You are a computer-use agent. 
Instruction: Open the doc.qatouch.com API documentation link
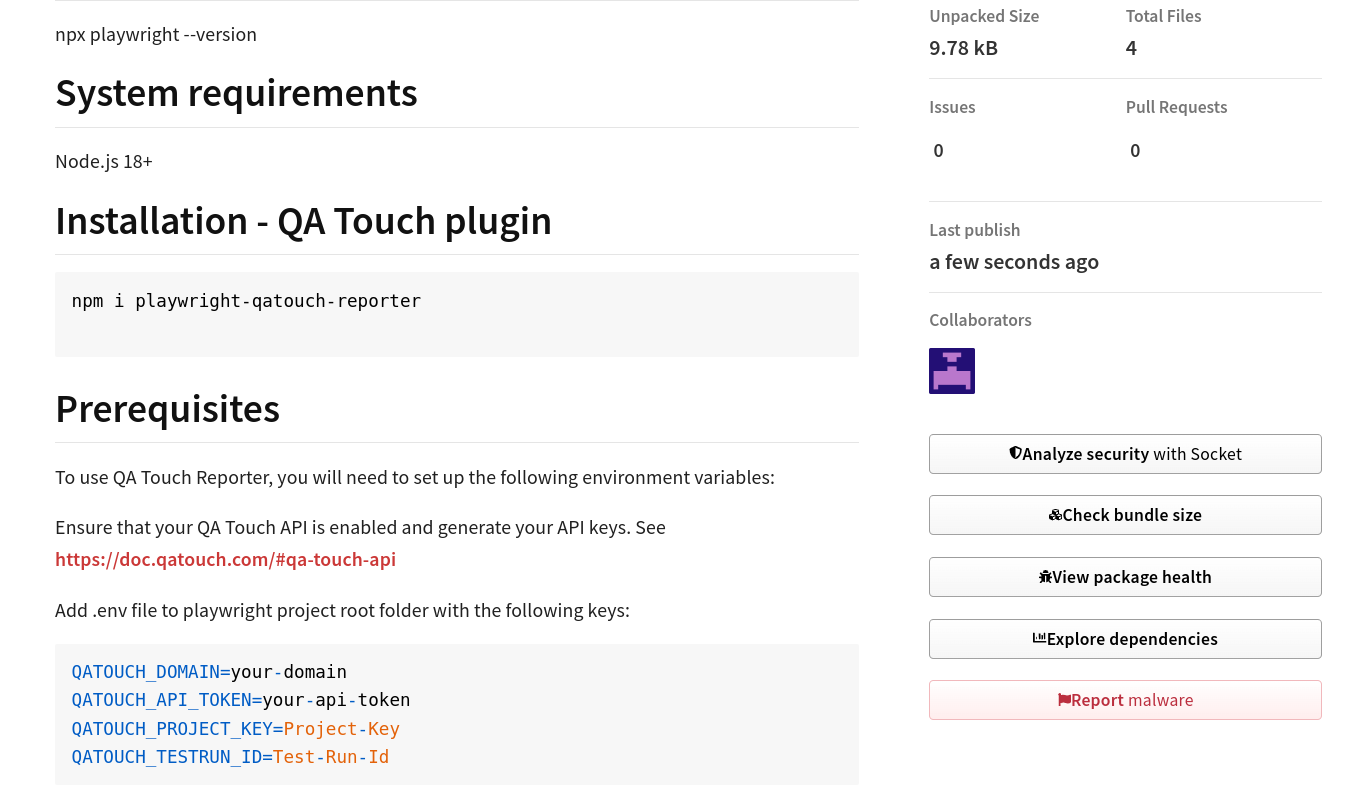(x=225, y=559)
